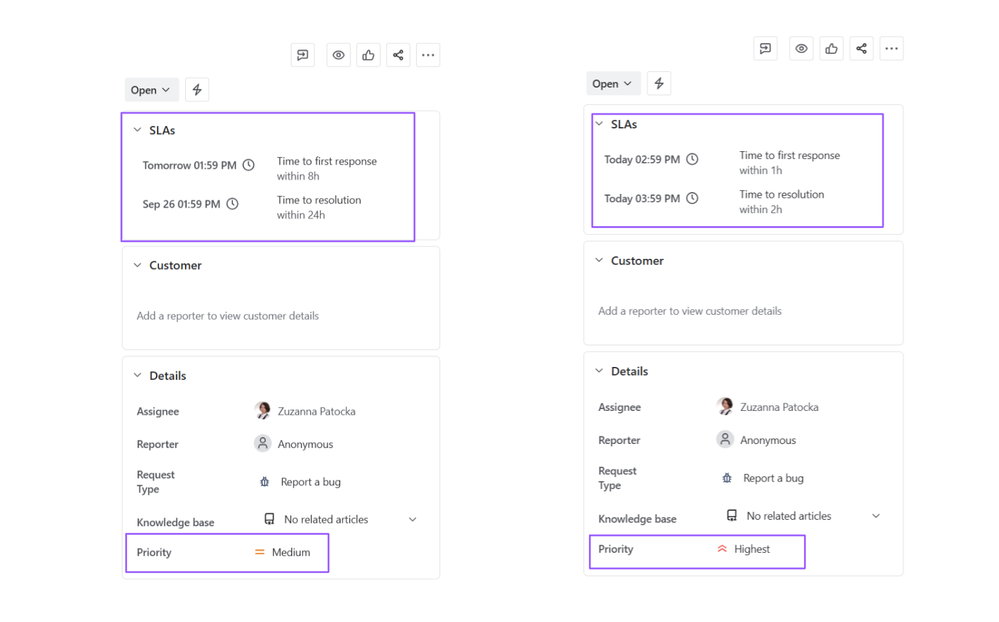Click the Highest priority icon
This screenshot has width=999, height=622.
pos(722,549)
